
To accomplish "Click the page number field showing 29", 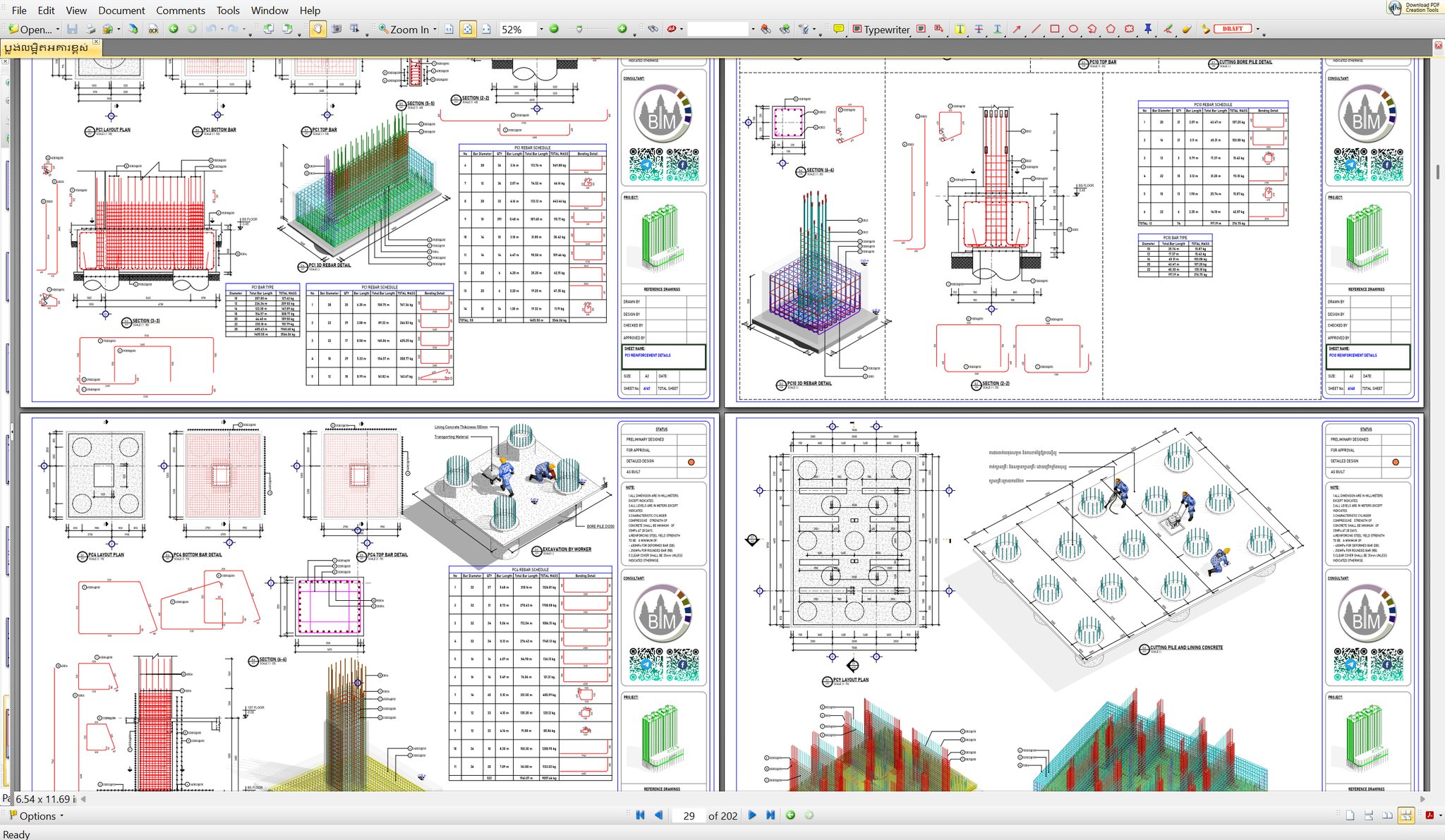I will pos(688,815).
